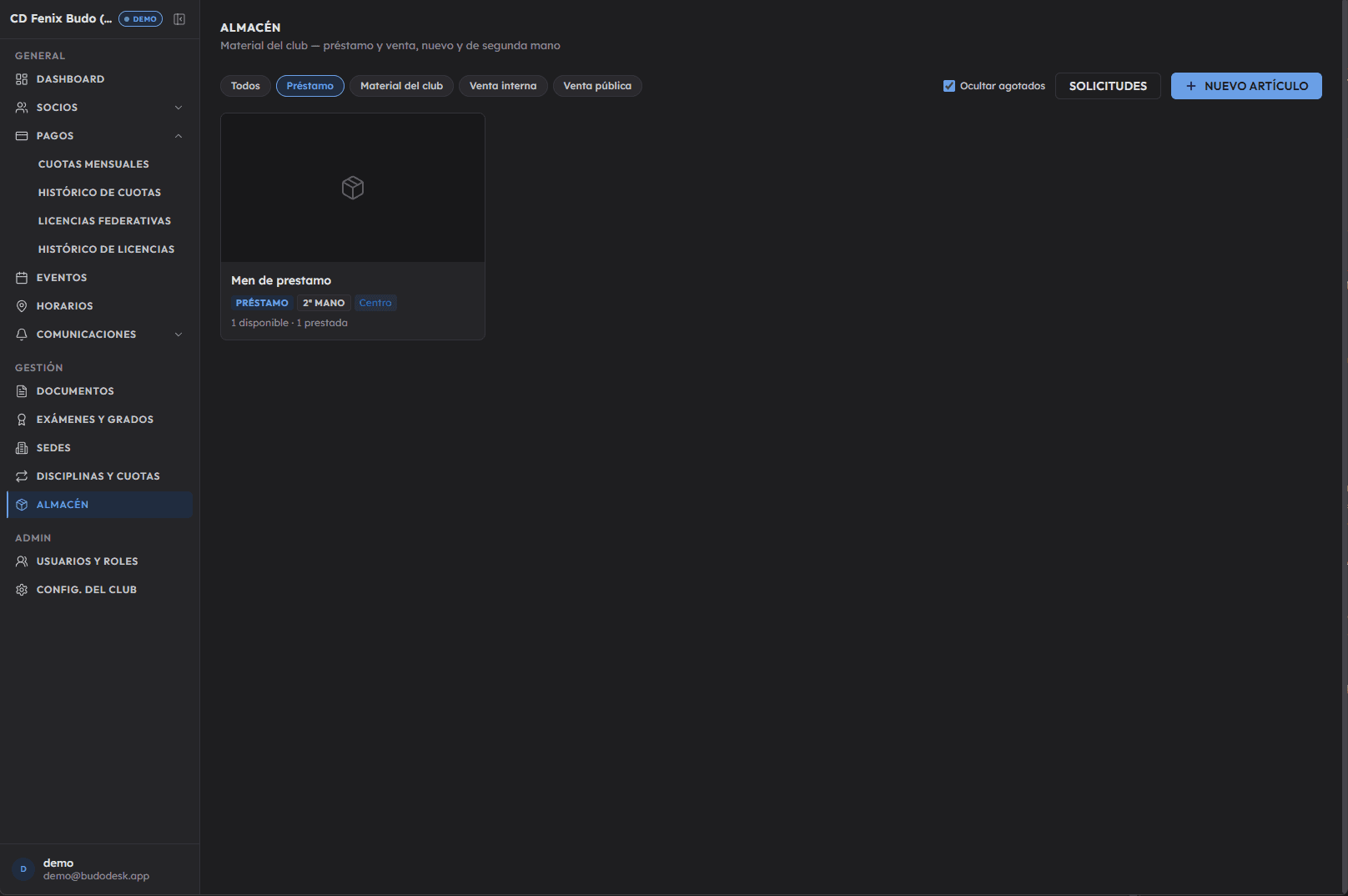Create a new item with Nuevo Artículo

tap(1246, 86)
